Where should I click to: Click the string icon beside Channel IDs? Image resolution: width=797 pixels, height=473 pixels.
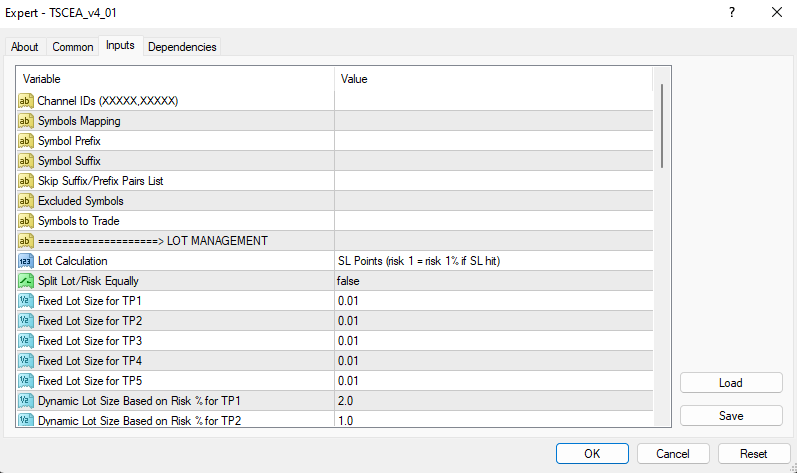[x=26, y=101]
